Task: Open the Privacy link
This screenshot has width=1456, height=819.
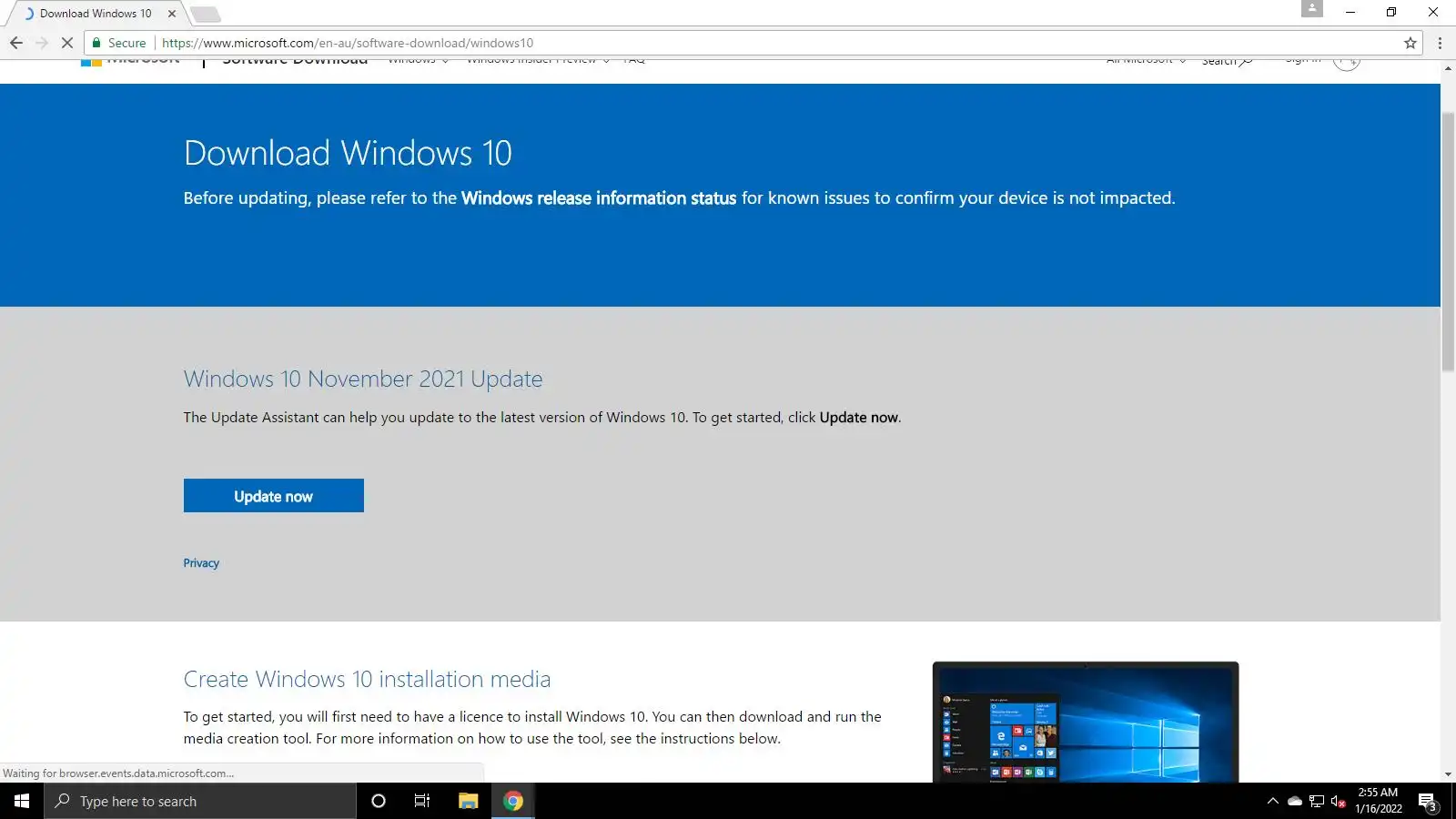Action: [201, 563]
